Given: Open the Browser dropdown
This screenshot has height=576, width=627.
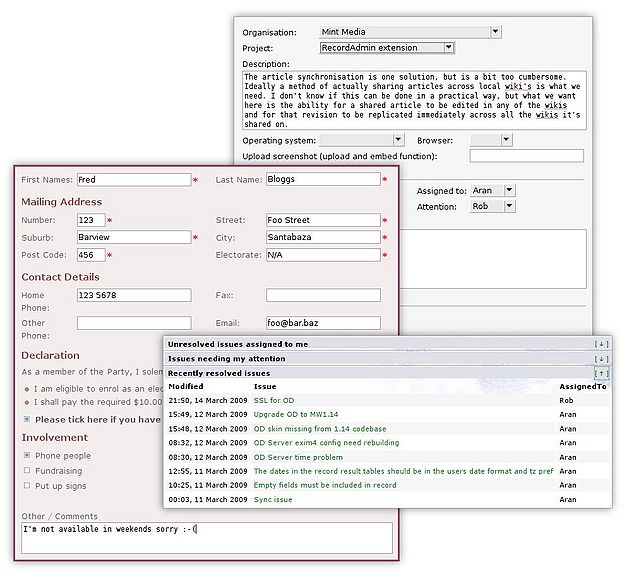Looking at the screenshot, I should pos(491,140).
